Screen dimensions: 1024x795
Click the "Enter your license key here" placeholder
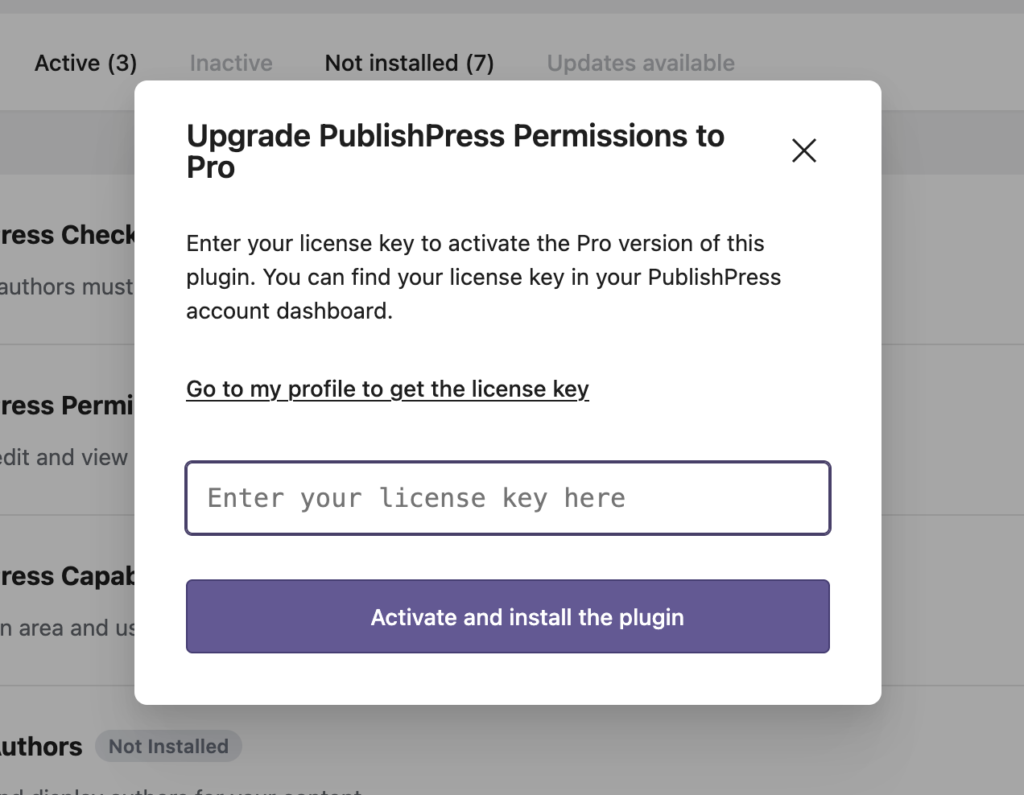(416, 497)
